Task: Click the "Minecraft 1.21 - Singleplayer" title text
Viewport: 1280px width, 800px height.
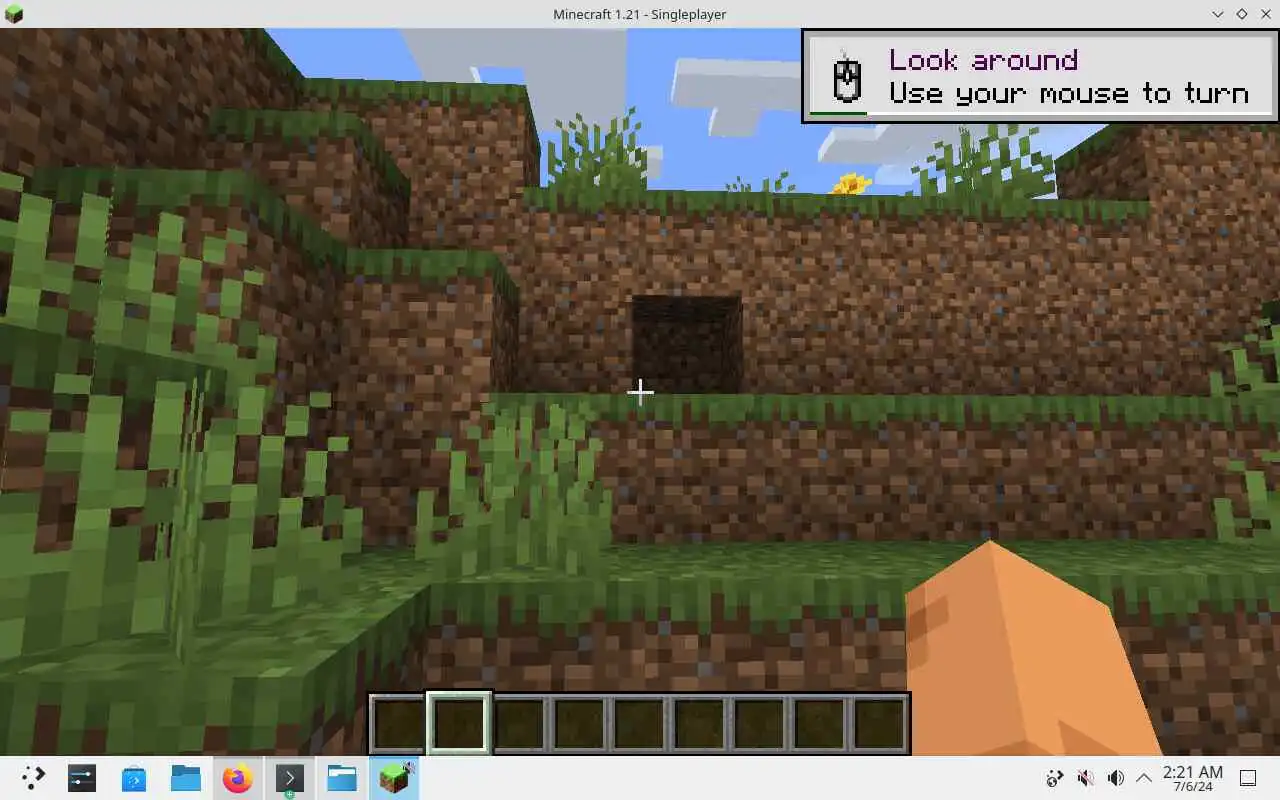Action: coord(640,14)
